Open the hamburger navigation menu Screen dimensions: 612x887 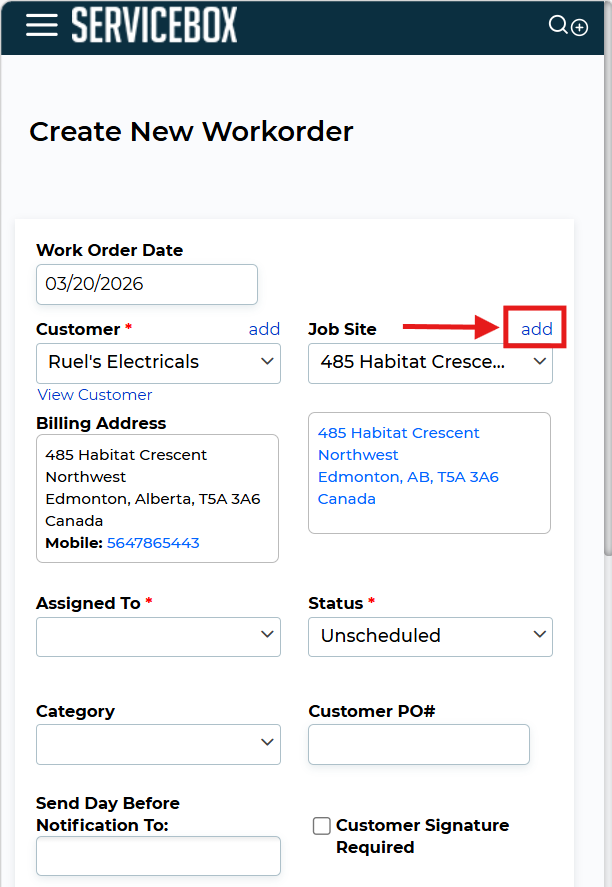[x=42, y=25]
